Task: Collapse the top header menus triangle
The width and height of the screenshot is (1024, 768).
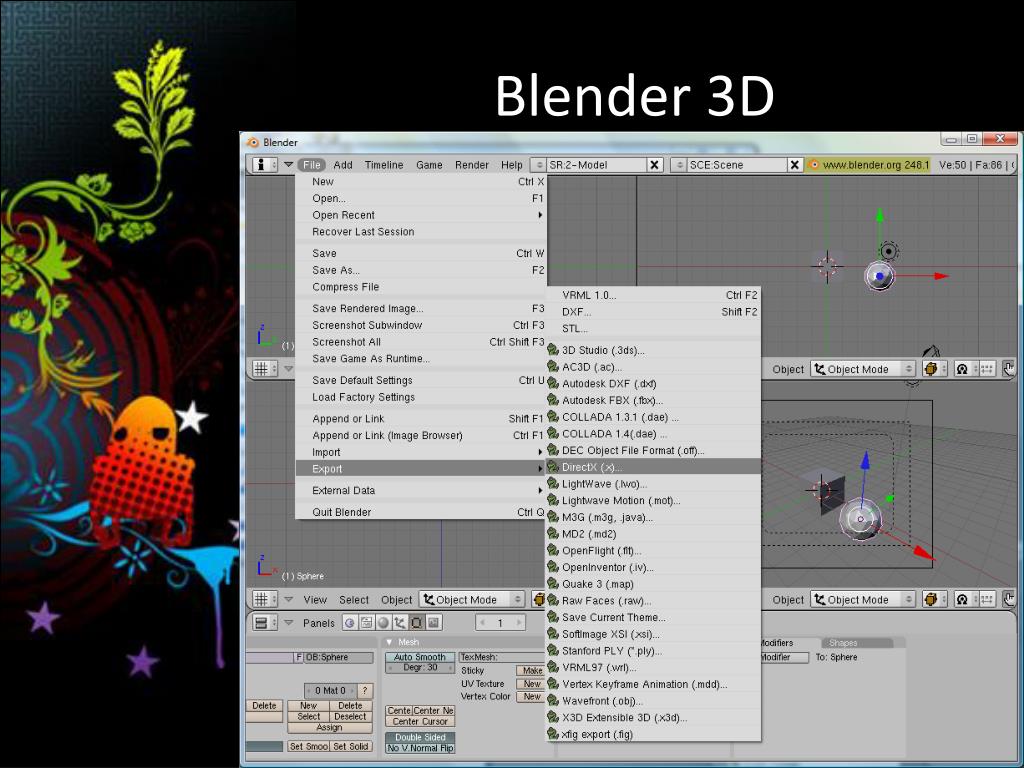Action: tap(288, 165)
